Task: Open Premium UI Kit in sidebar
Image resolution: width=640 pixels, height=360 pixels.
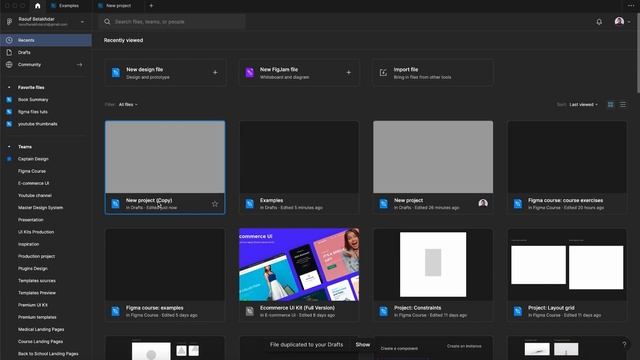Action: pos(33,305)
